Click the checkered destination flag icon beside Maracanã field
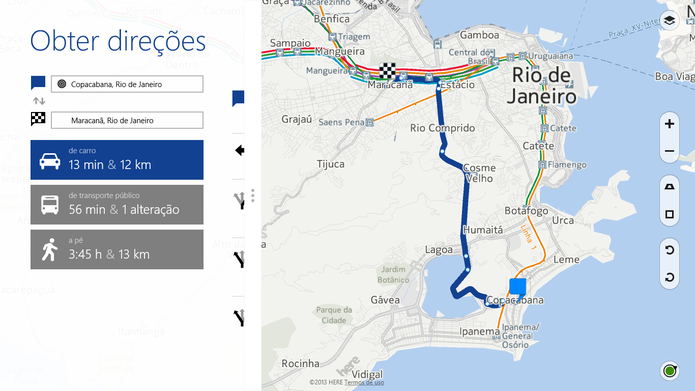The width and height of the screenshot is (695, 391). coord(38,119)
